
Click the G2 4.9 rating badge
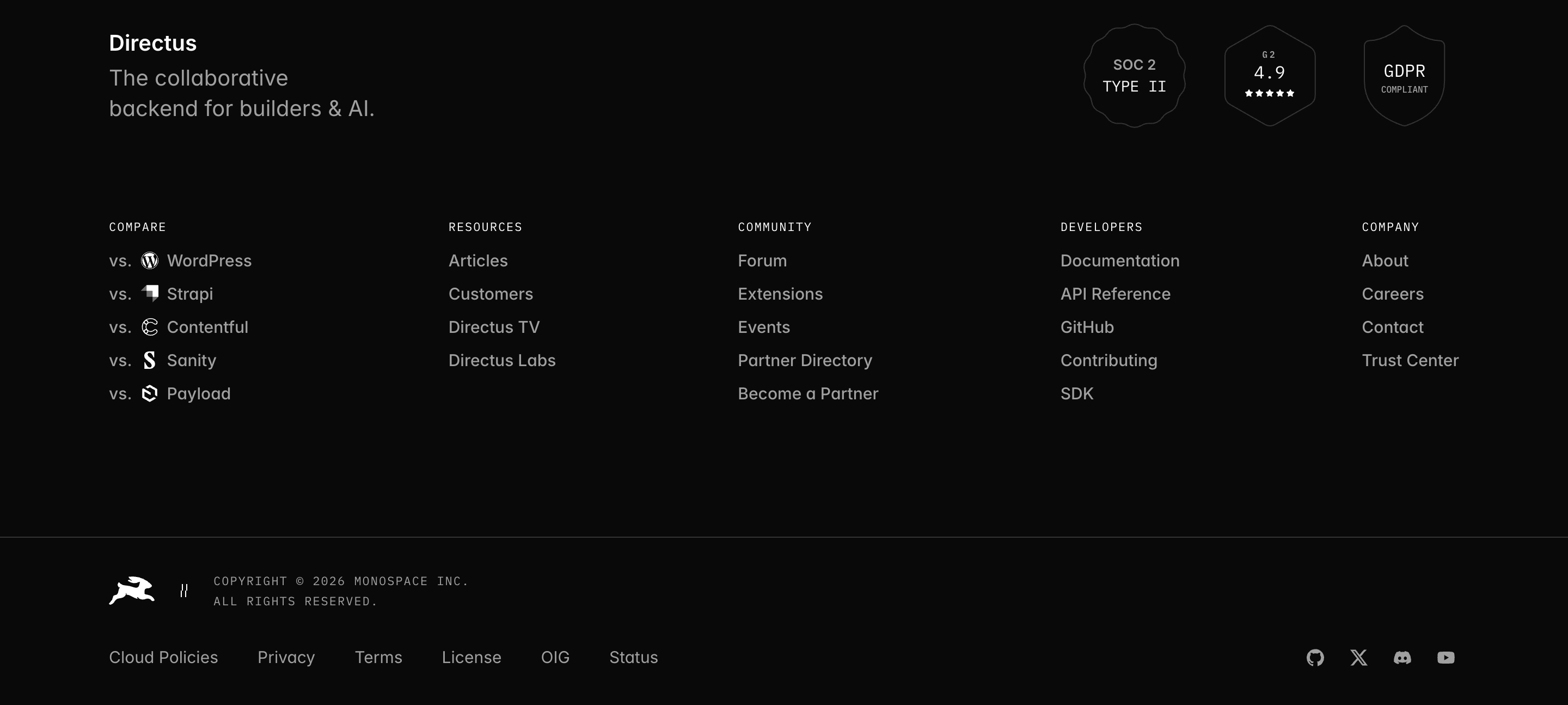pos(1270,76)
